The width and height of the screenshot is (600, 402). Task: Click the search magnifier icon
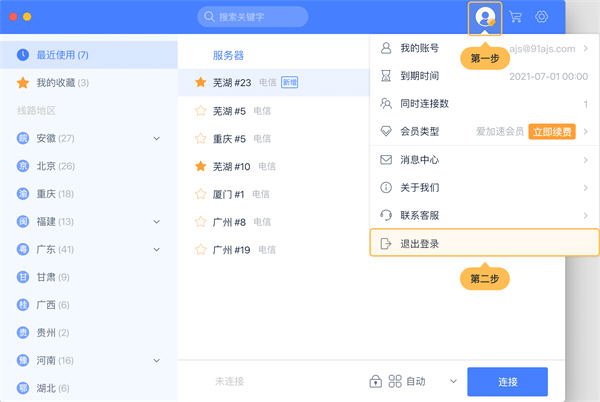(209, 16)
